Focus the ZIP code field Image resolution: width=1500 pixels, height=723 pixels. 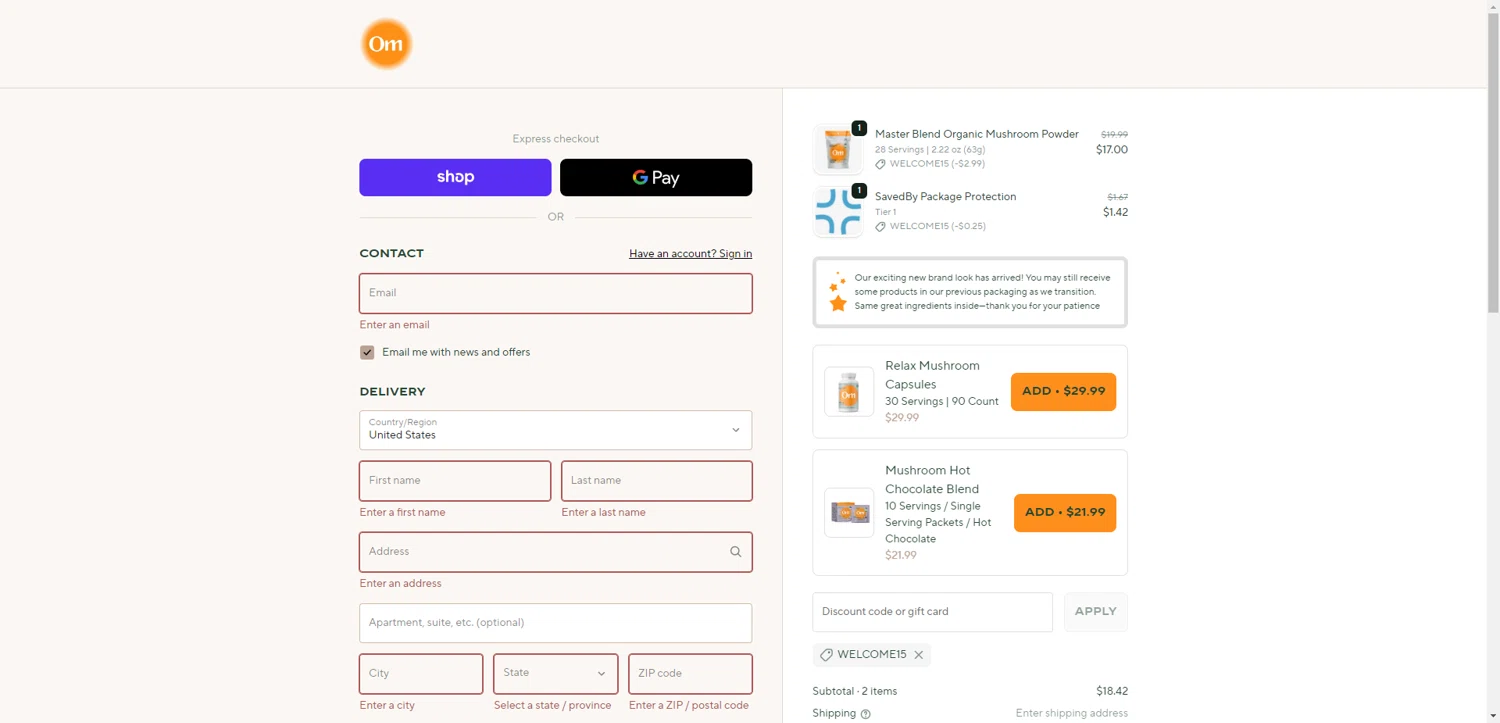(x=690, y=674)
